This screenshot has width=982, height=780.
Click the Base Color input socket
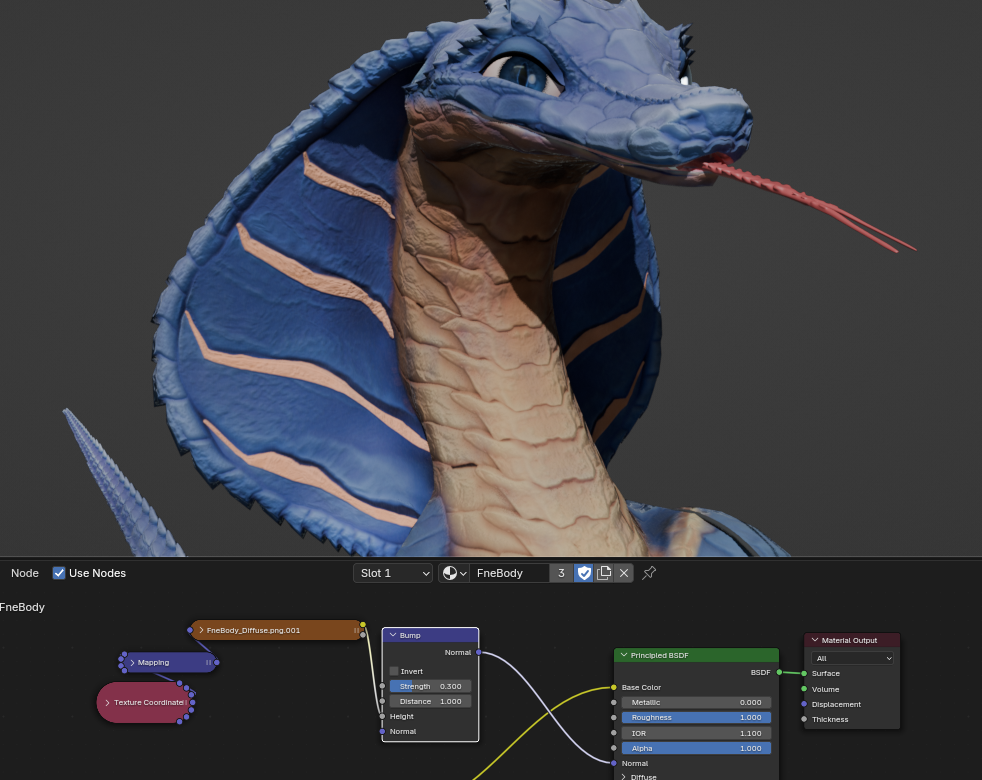(x=614, y=687)
